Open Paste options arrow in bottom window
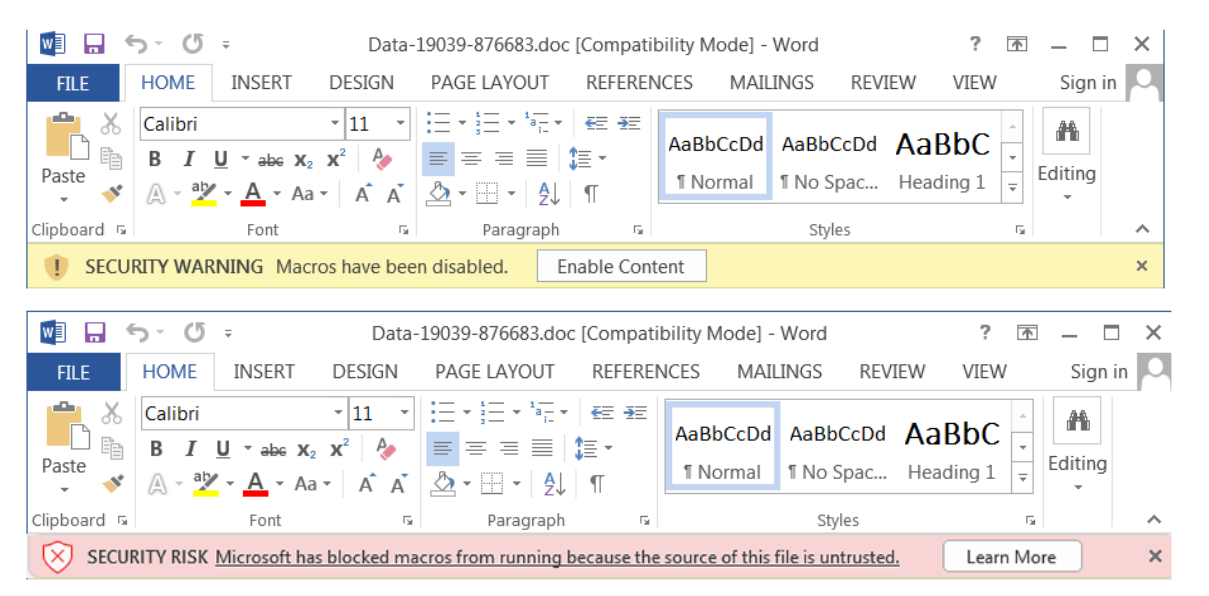This screenshot has width=1209, height=596. 64,489
